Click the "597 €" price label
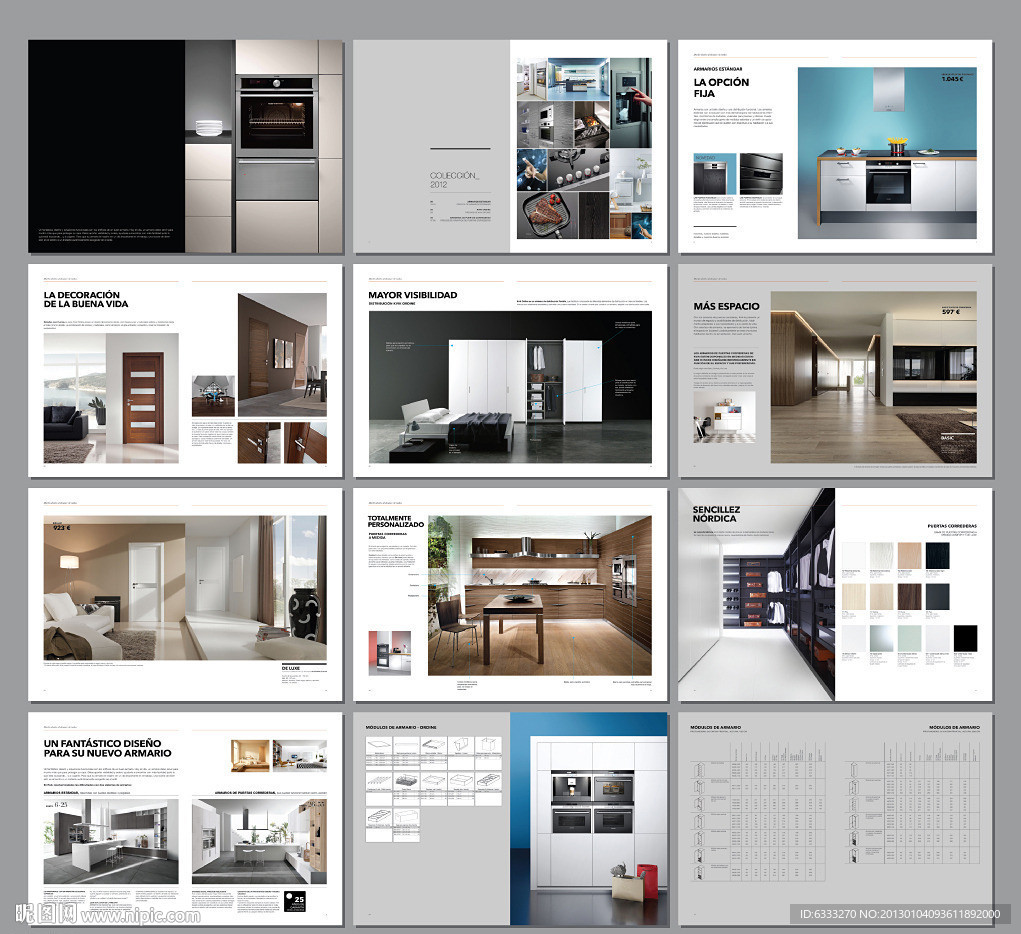Image resolution: width=1021 pixels, height=934 pixels. pyautogui.click(x=951, y=312)
